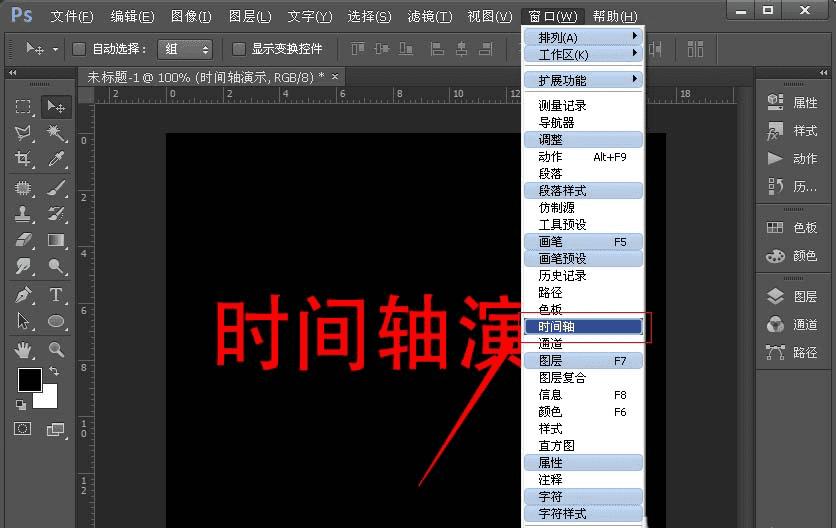Expand the 扩展功能 submenu
The image size is (836, 528).
click(x=583, y=80)
